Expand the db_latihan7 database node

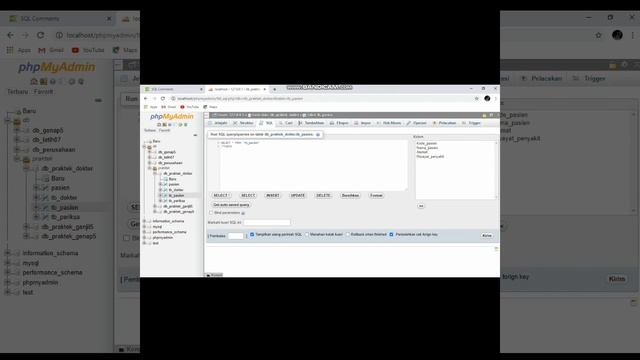pos(149,157)
